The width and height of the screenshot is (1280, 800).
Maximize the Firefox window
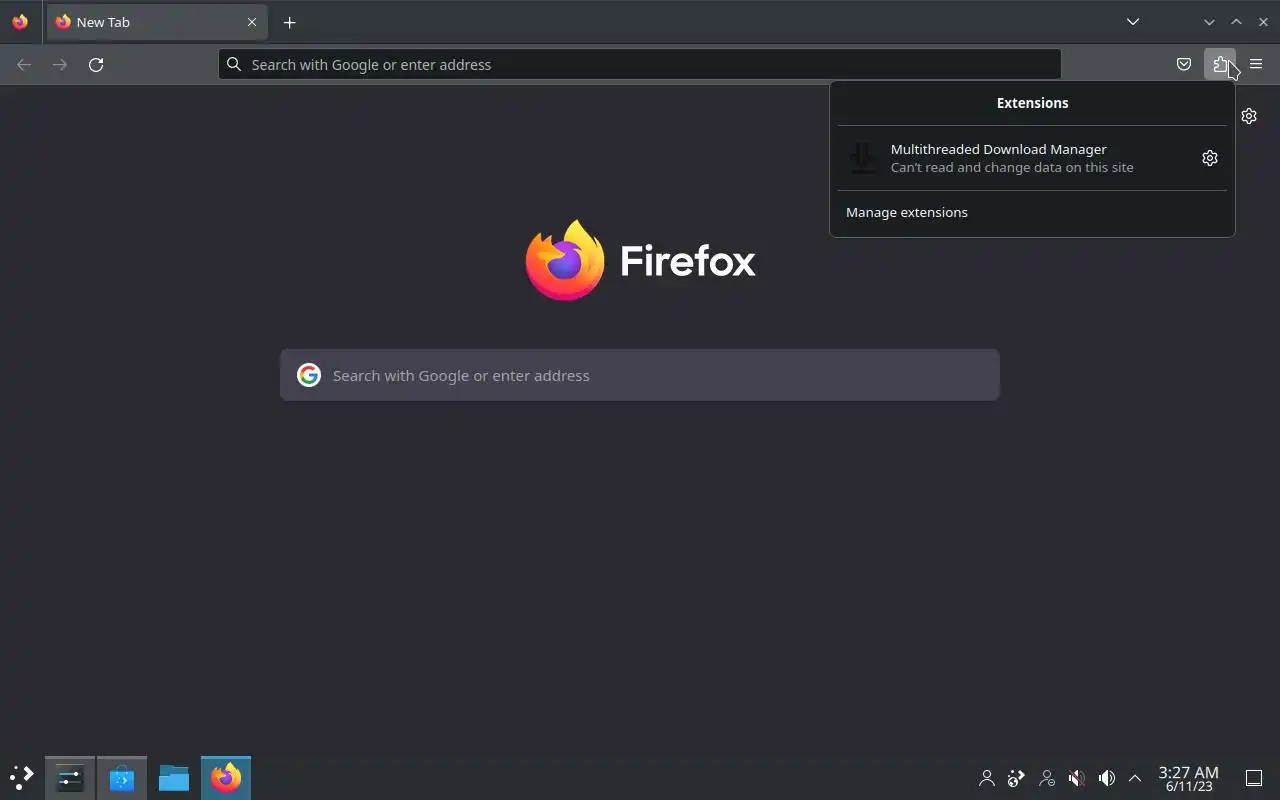coord(1236,22)
